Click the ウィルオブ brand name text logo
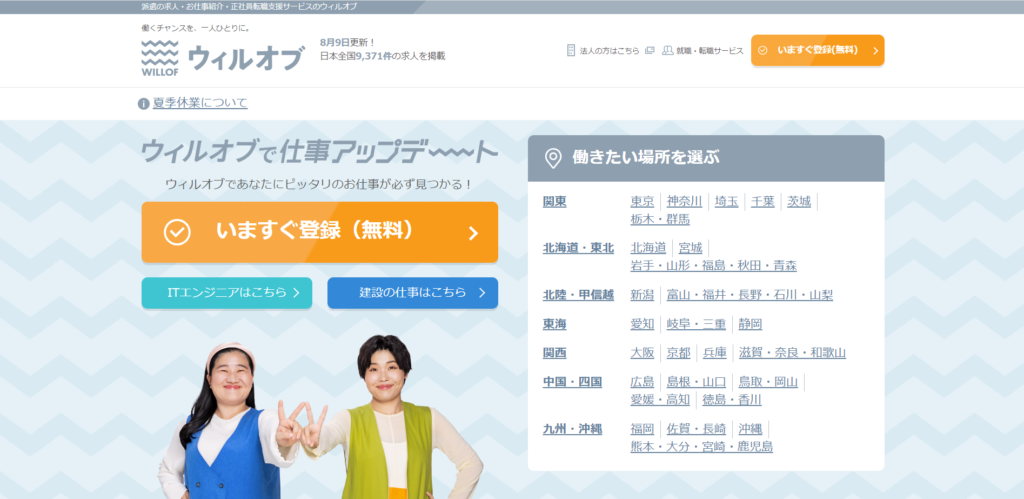Image resolution: width=1024 pixels, height=499 pixels. click(x=246, y=58)
